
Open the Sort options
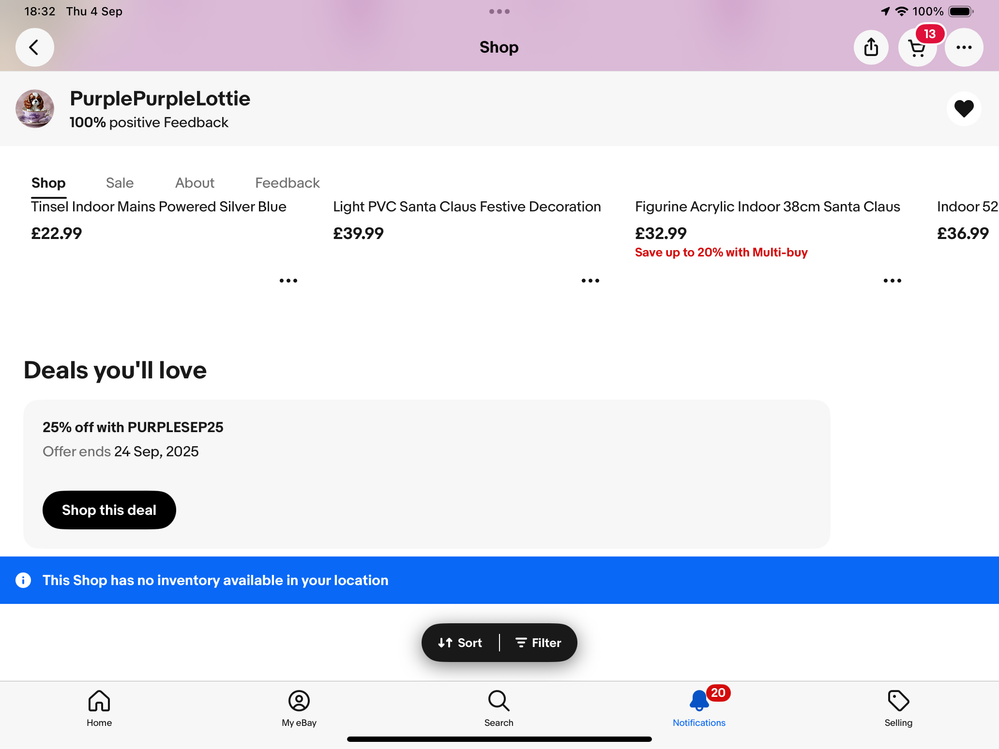pyautogui.click(x=460, y=643)
